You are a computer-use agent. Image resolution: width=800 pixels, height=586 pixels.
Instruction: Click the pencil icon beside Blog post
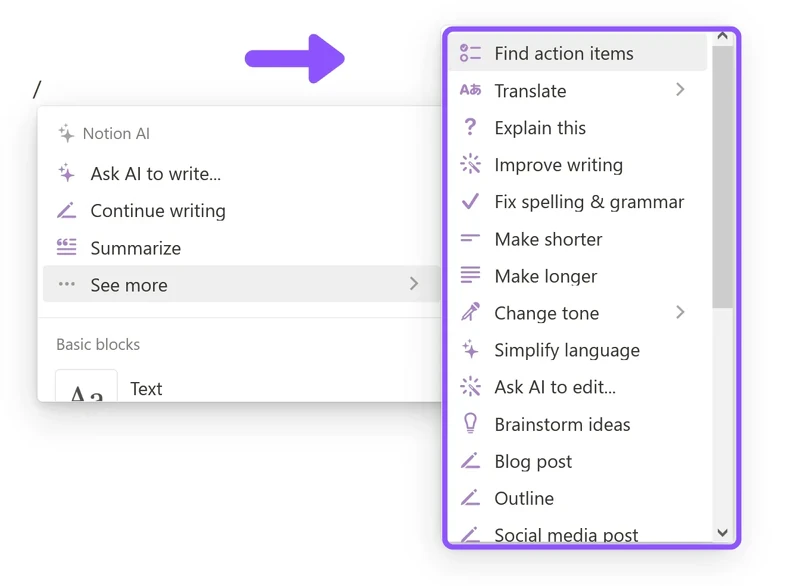pos(469,461)
